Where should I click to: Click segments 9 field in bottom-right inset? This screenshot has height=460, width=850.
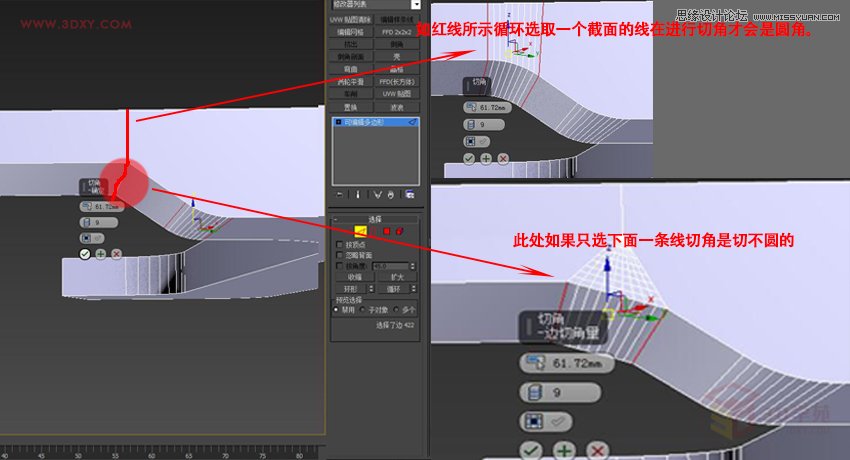coord(561,392)
